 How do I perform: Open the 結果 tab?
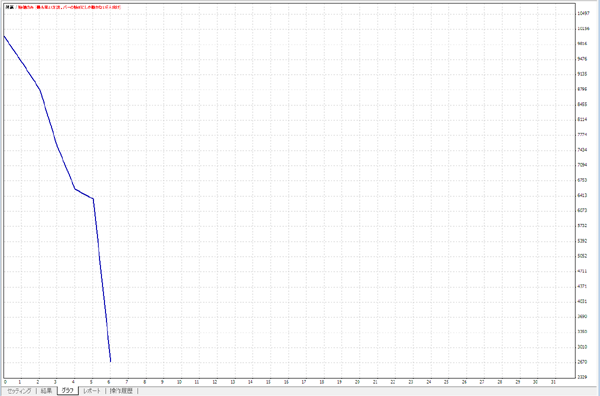(46, 391)
